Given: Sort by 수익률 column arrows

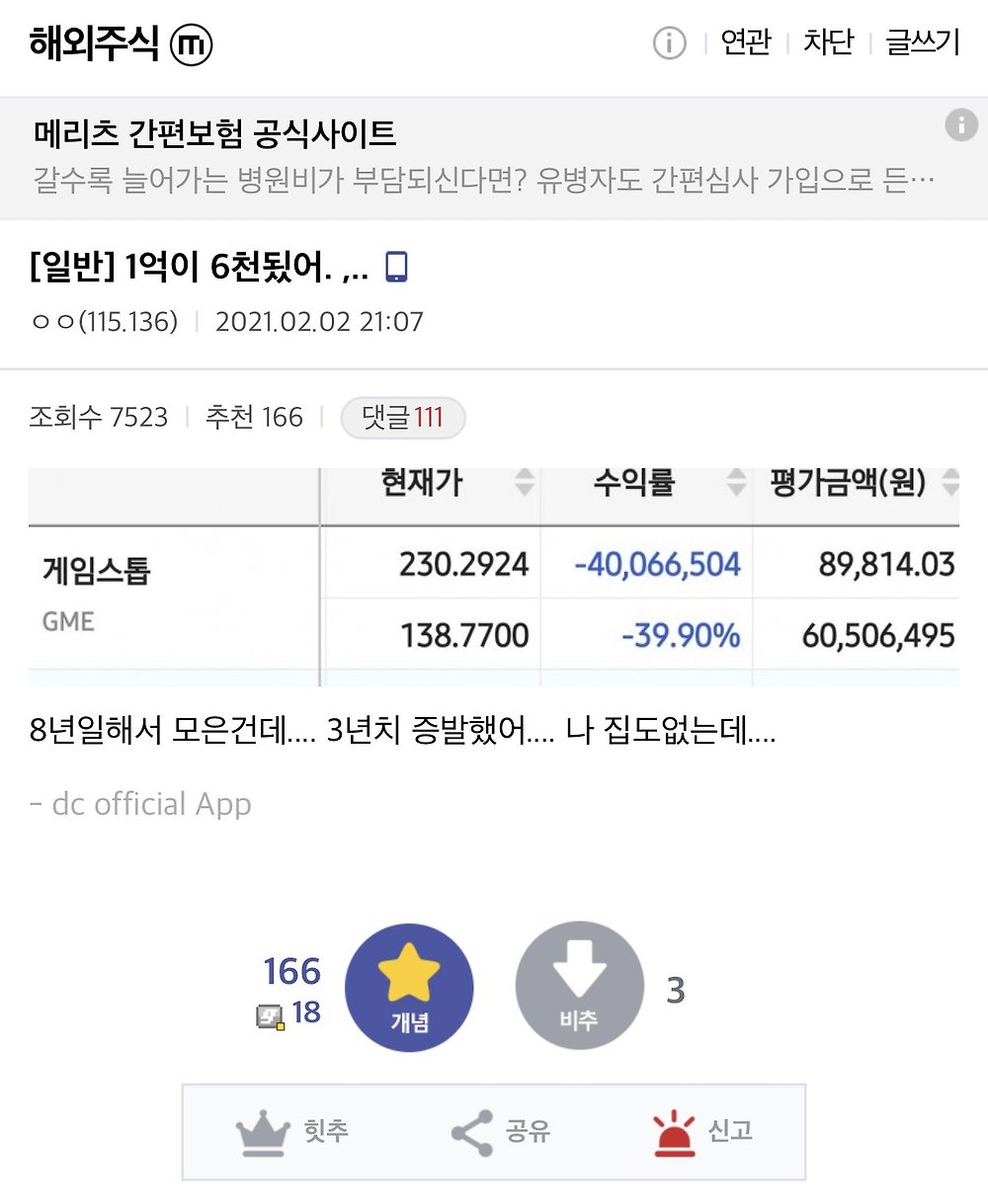Looking at the screenshot, I should [736, 483].
